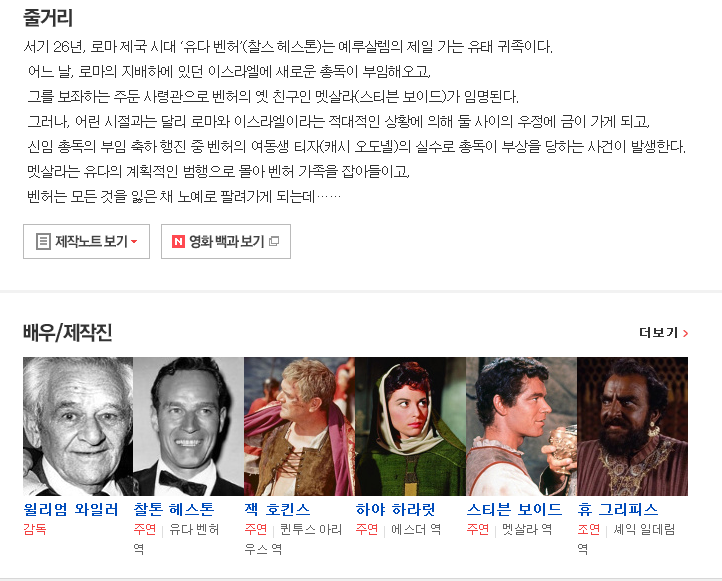The height and width of the screenshot is (581, 722).
Task: Click the 더보기 red chevron arrow
Action: click(685, 333)
